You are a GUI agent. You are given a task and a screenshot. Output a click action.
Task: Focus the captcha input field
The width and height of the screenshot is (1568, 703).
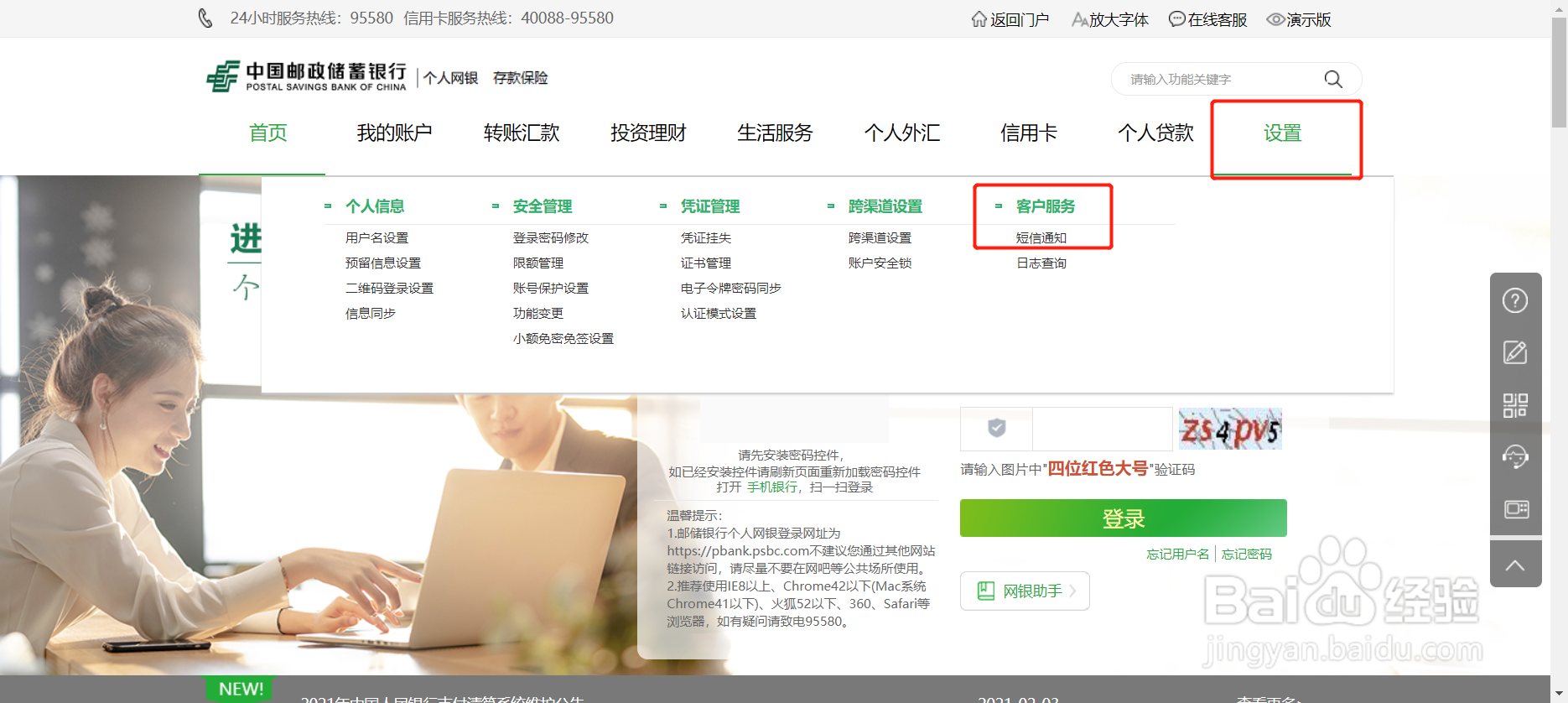coord(1102,429)
